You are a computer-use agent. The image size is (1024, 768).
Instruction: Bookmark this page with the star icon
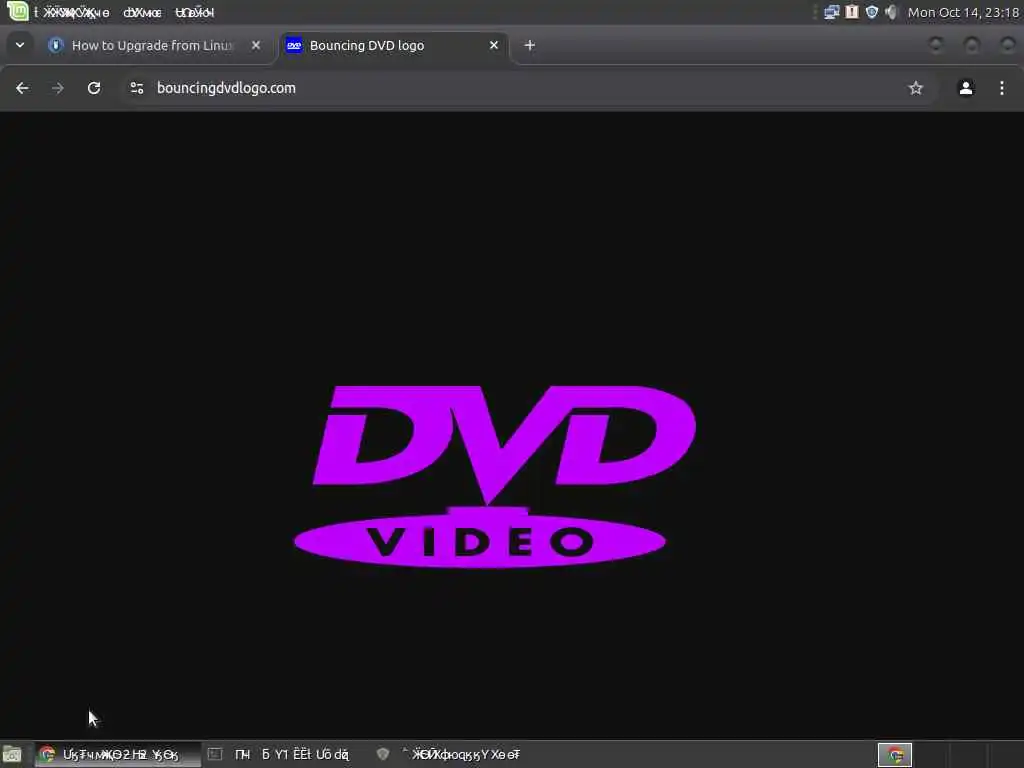pyautogui.click(x=916, y=88)
